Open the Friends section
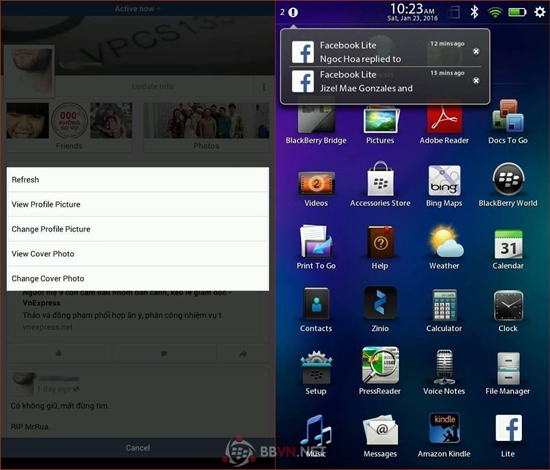This screenshot has width=550, height=470. pyautogui.click(x=69, y=128)
